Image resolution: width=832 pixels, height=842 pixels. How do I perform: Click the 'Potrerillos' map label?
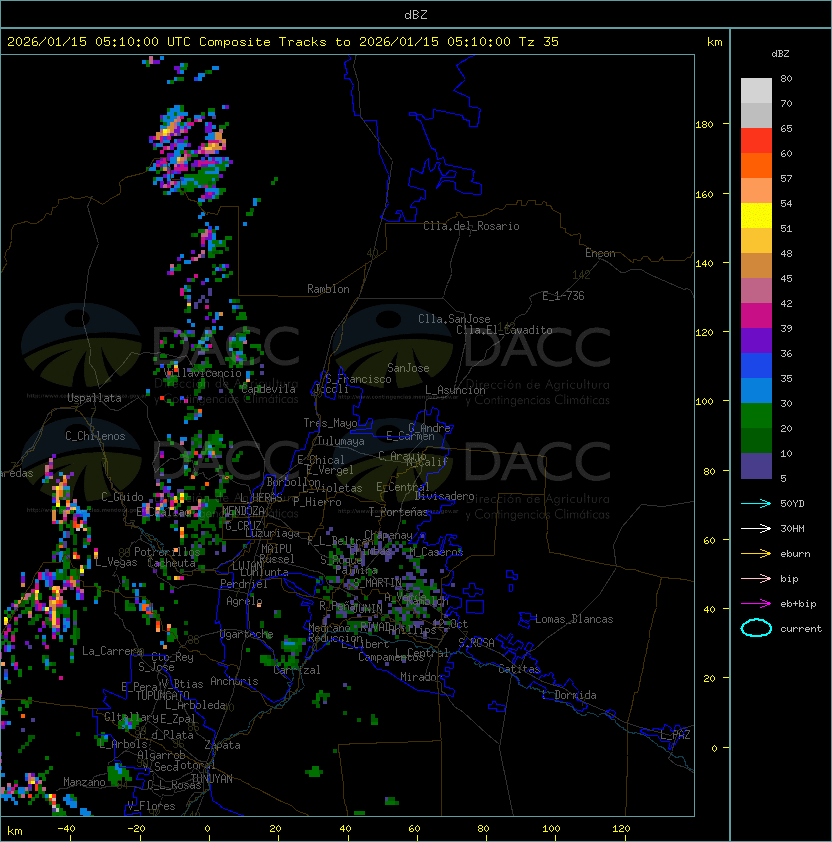[x=167, y=552]
